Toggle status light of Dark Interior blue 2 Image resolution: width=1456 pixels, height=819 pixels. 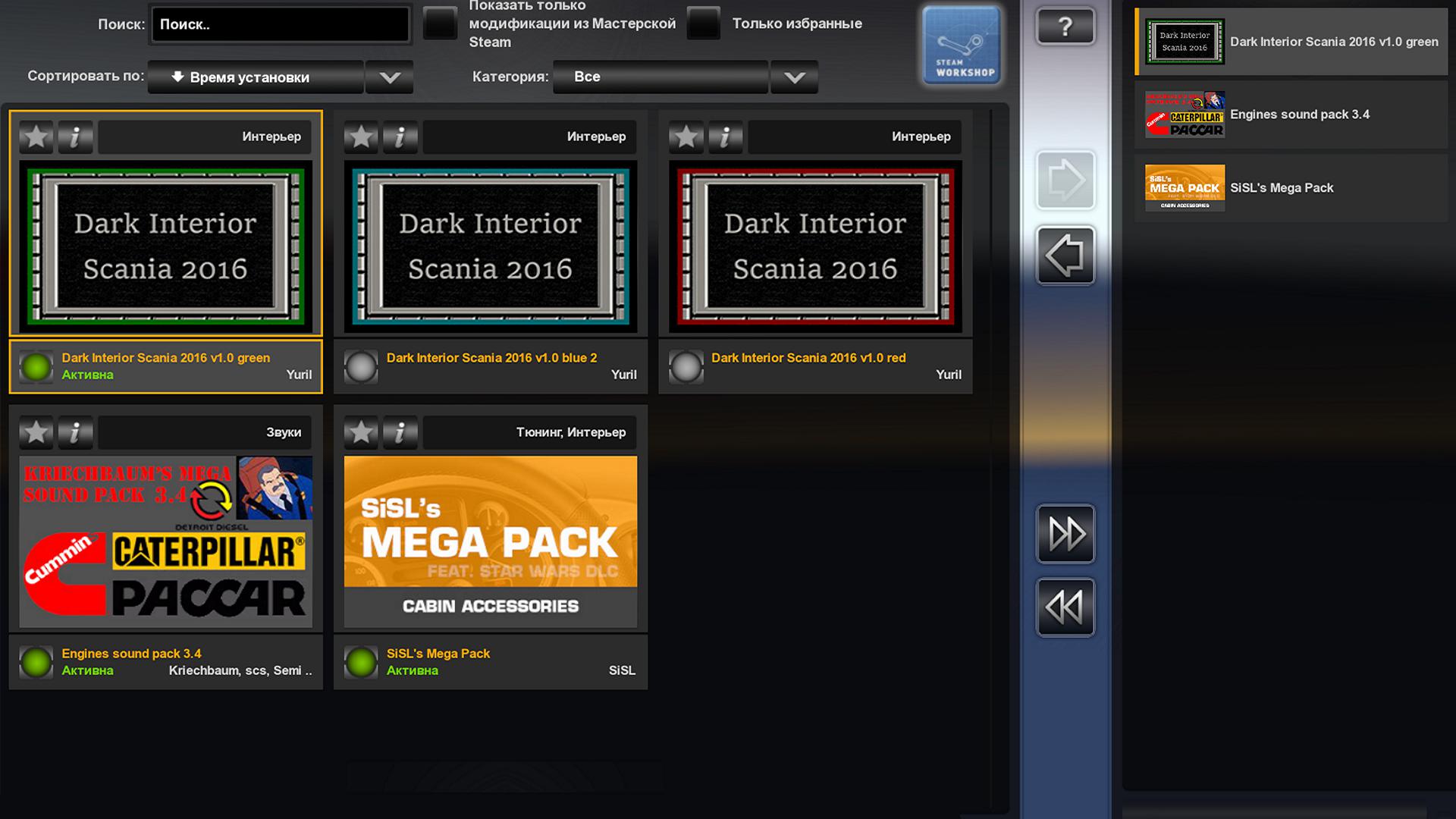[361, 367]
